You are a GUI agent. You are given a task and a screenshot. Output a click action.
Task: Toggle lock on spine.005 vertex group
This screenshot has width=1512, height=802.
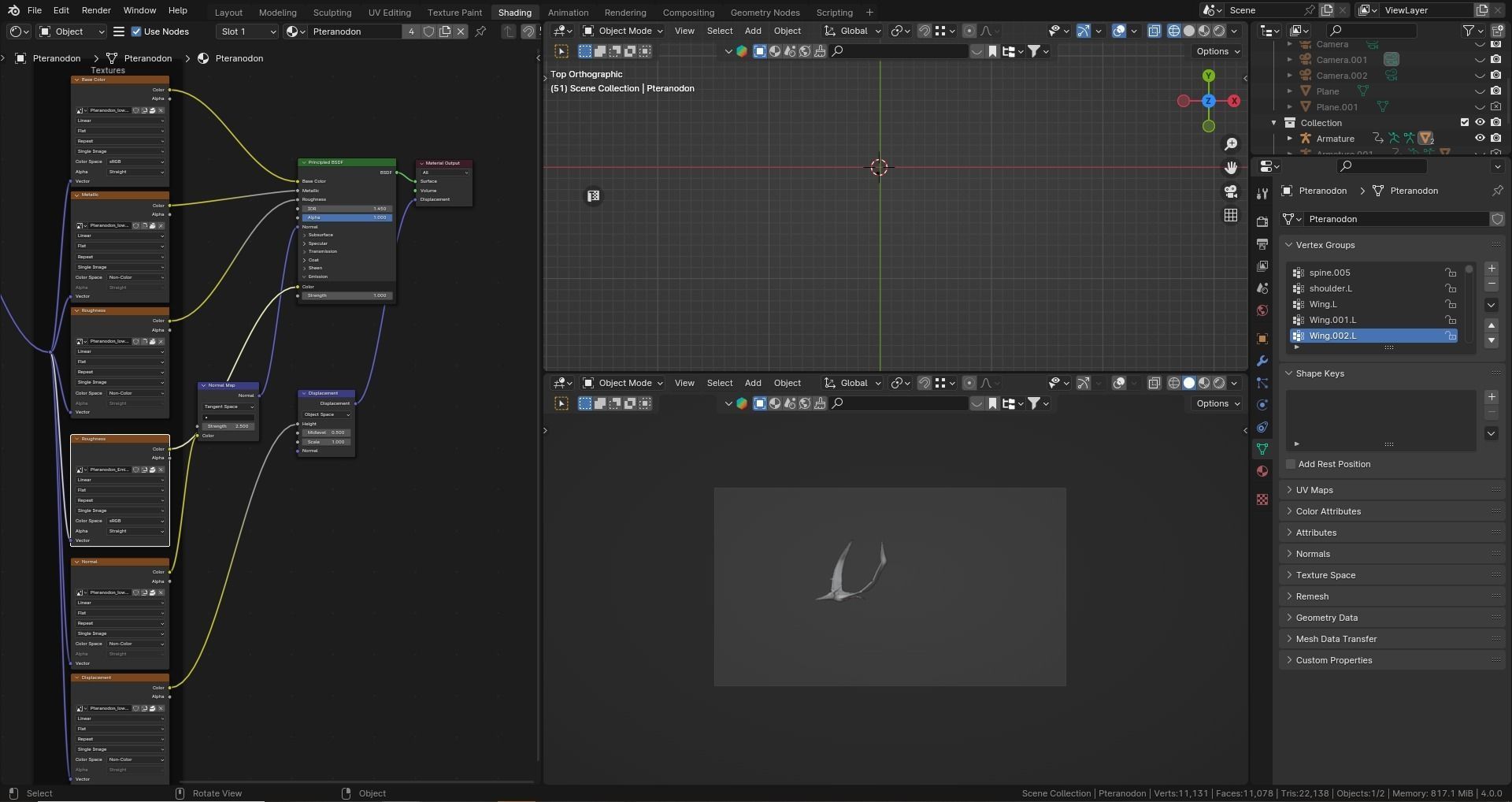[x=1450, y=273]
